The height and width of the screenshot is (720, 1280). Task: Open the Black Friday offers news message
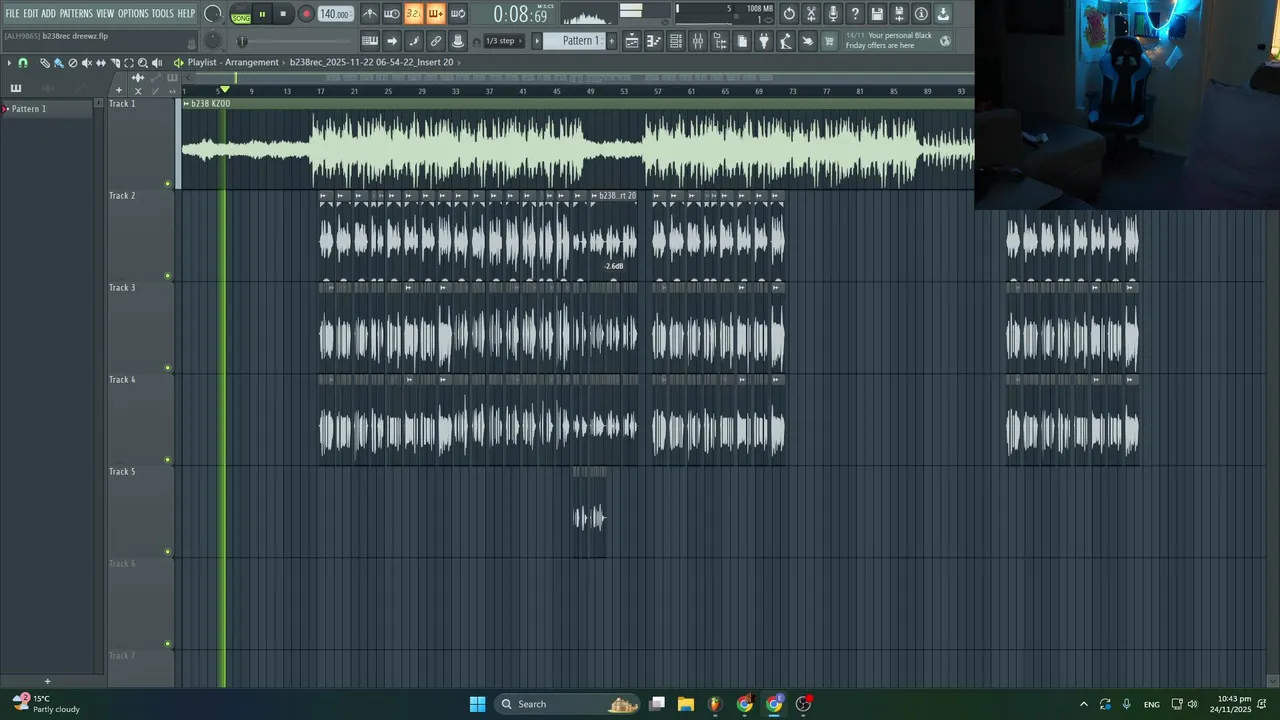888,41
